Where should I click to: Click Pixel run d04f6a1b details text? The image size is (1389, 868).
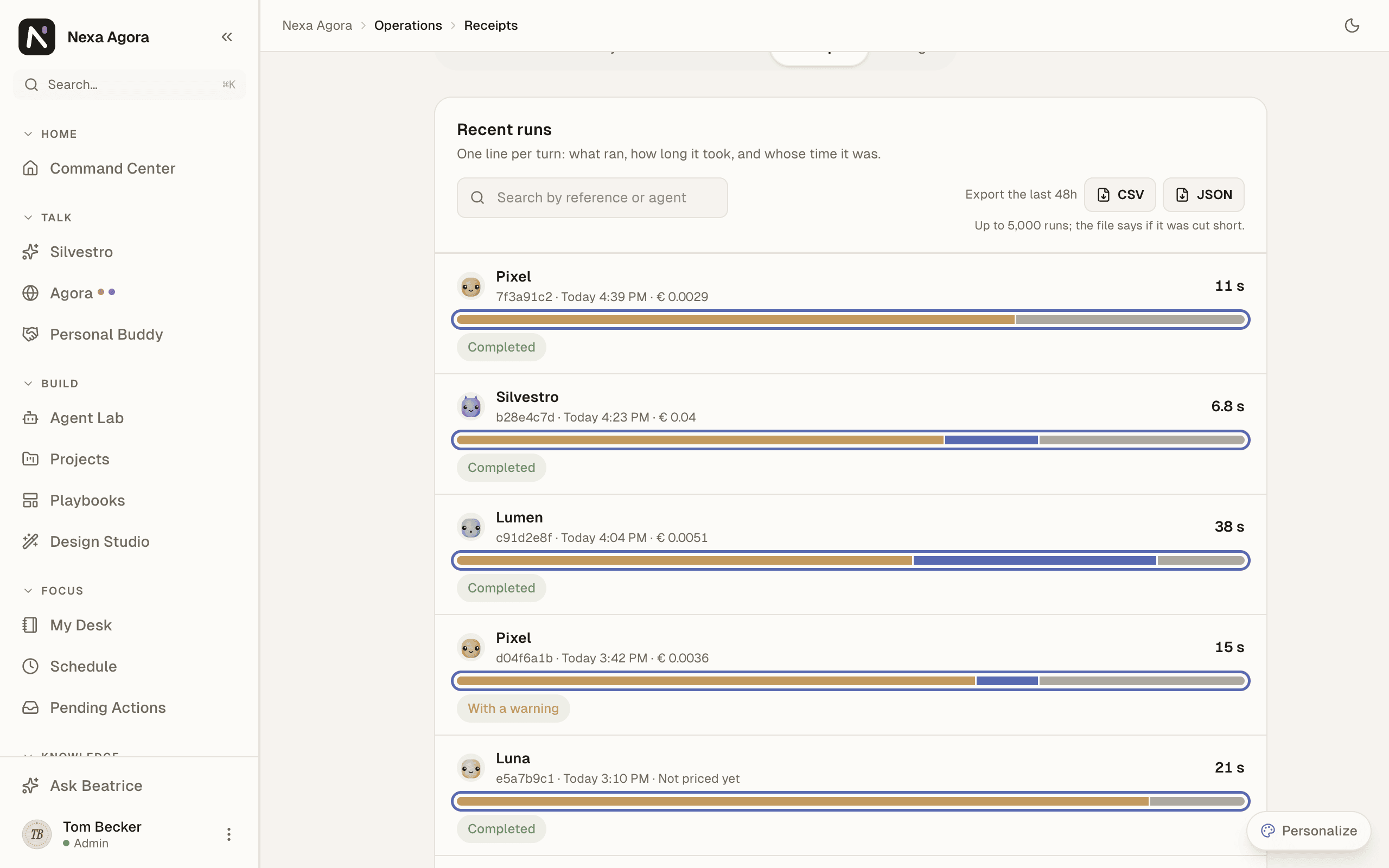click(602, 658)
